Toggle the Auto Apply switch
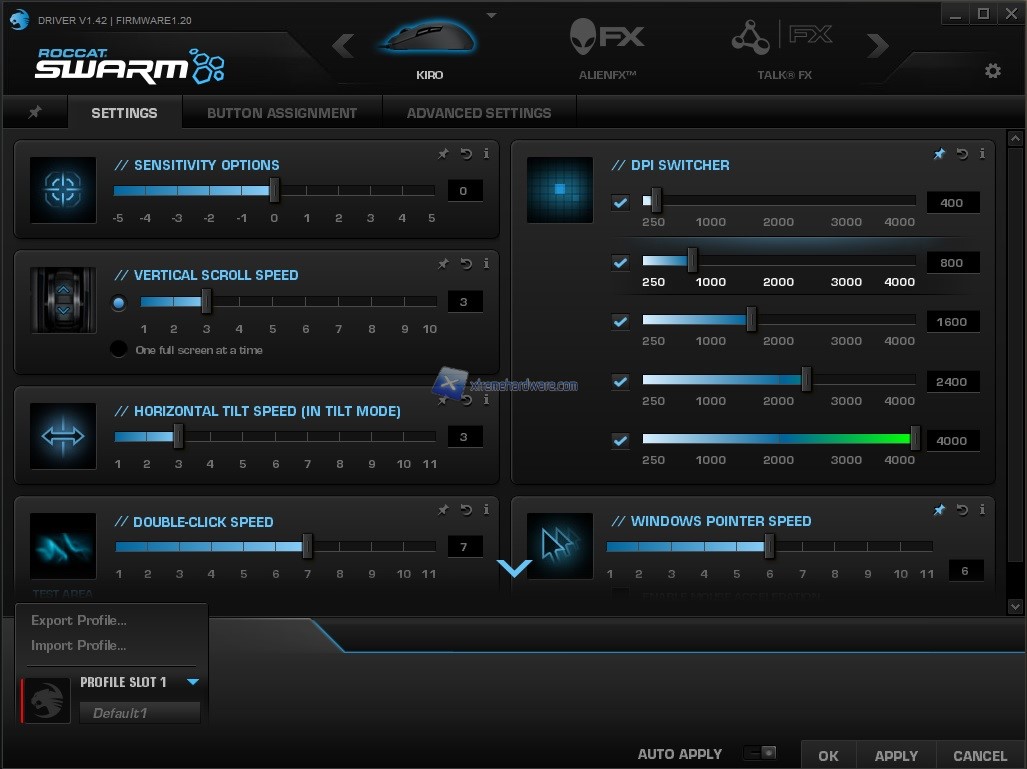Image resolution: width=1027 pixels, height=769 pixels. pos(760,754)
